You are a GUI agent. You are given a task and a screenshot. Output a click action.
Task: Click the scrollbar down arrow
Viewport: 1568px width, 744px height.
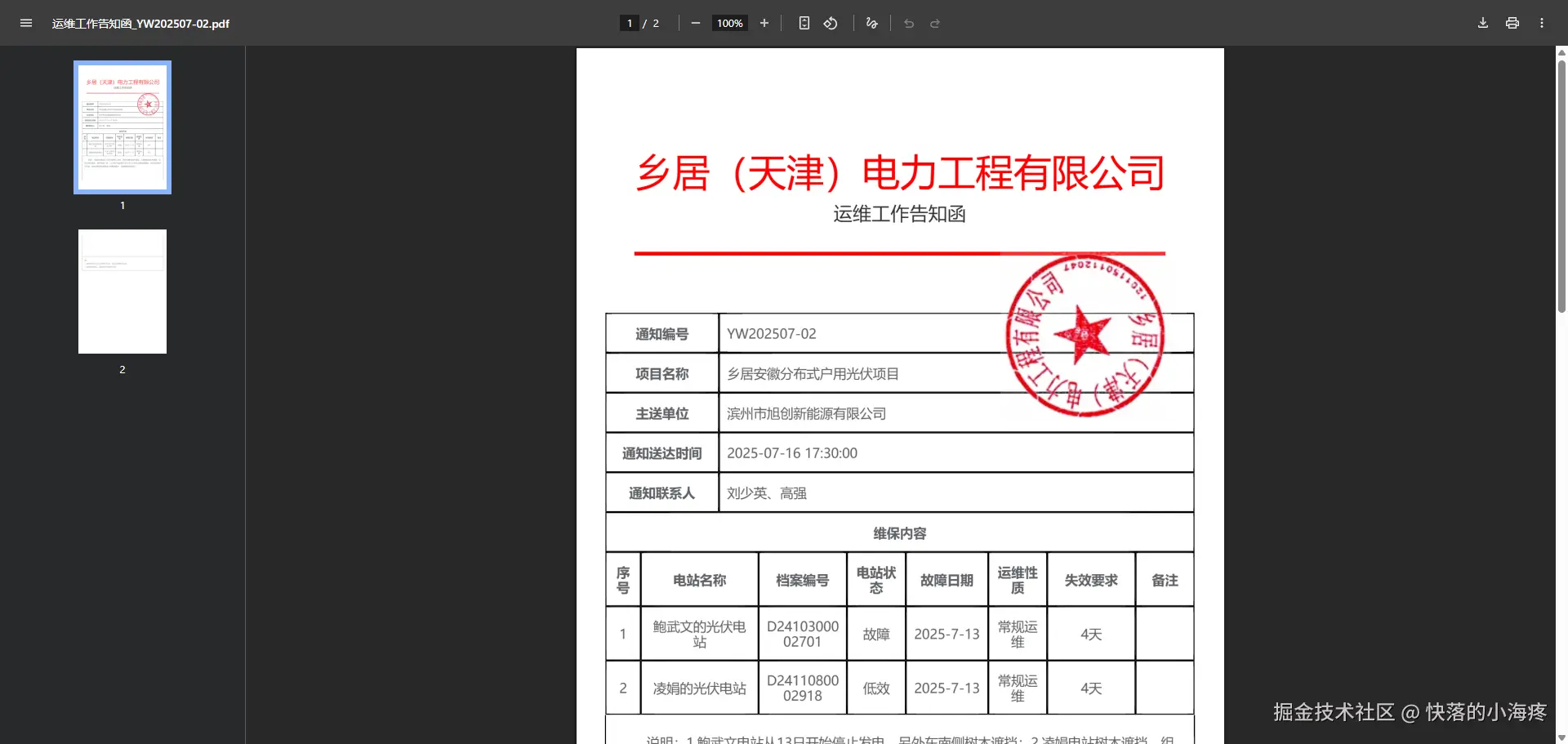click(x=1561, y=738)
